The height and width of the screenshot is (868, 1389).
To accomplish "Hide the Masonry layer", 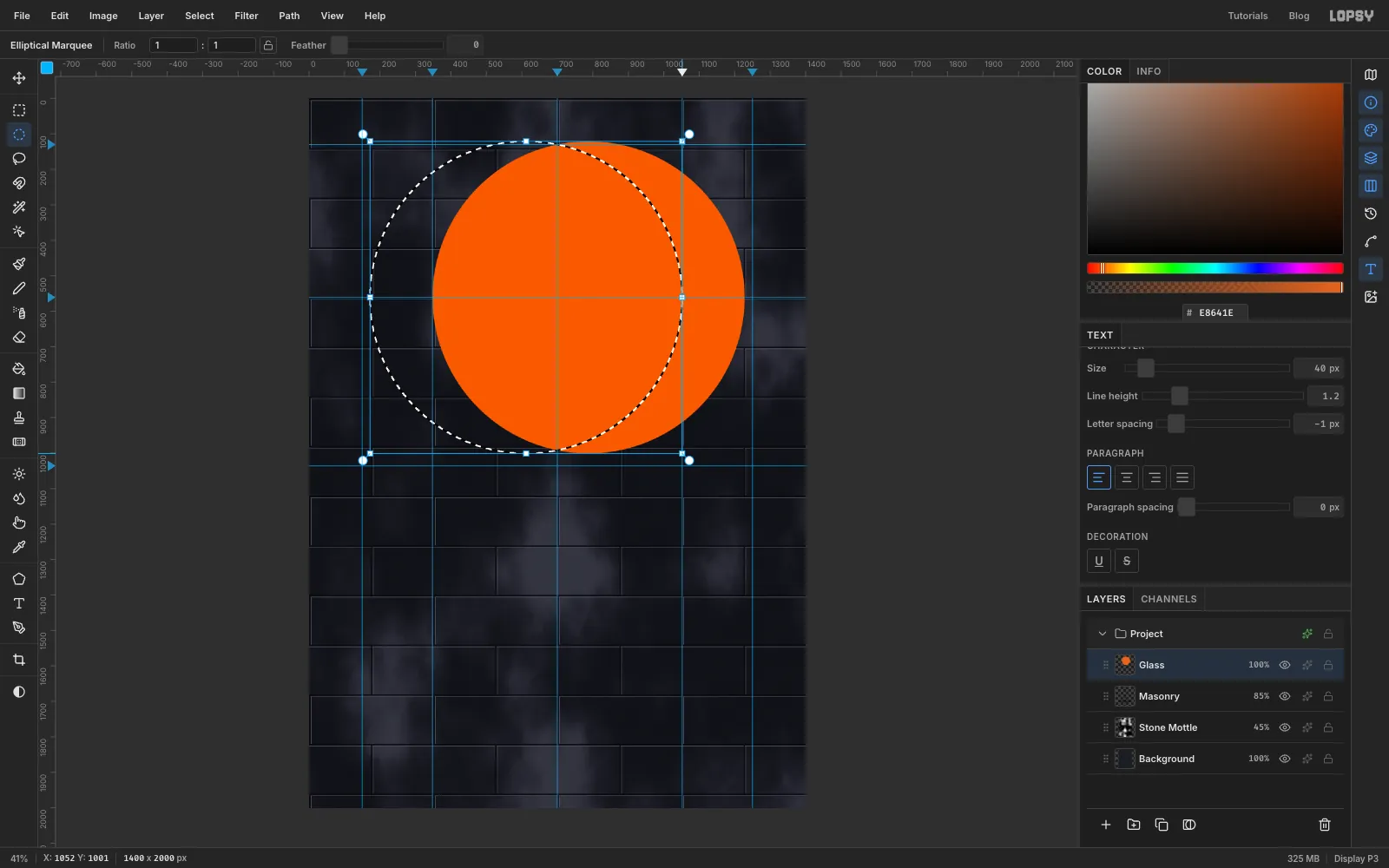I will (x=1285, y=696).
